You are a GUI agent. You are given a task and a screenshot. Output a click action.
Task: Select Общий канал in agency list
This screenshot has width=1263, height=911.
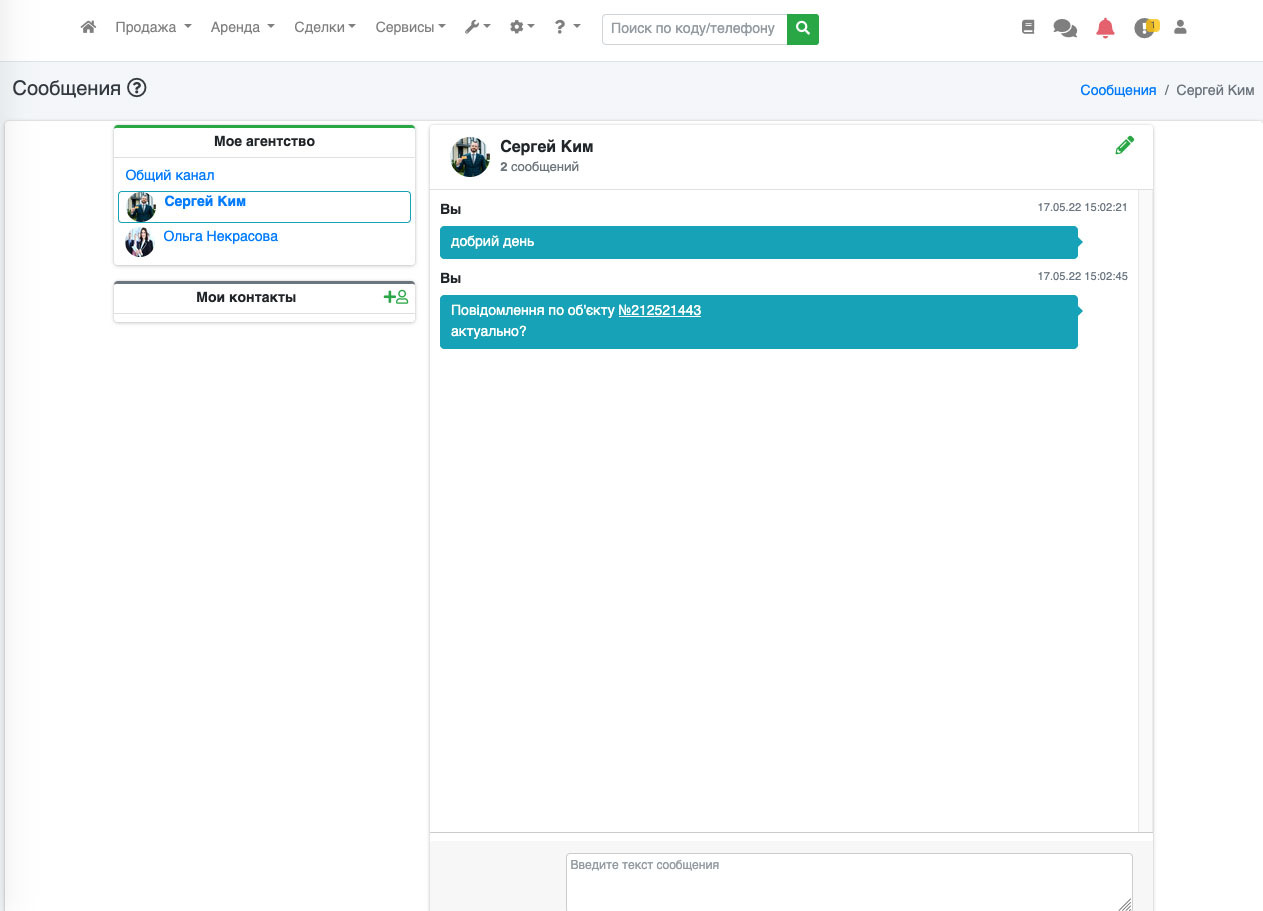tap(170, 175)
